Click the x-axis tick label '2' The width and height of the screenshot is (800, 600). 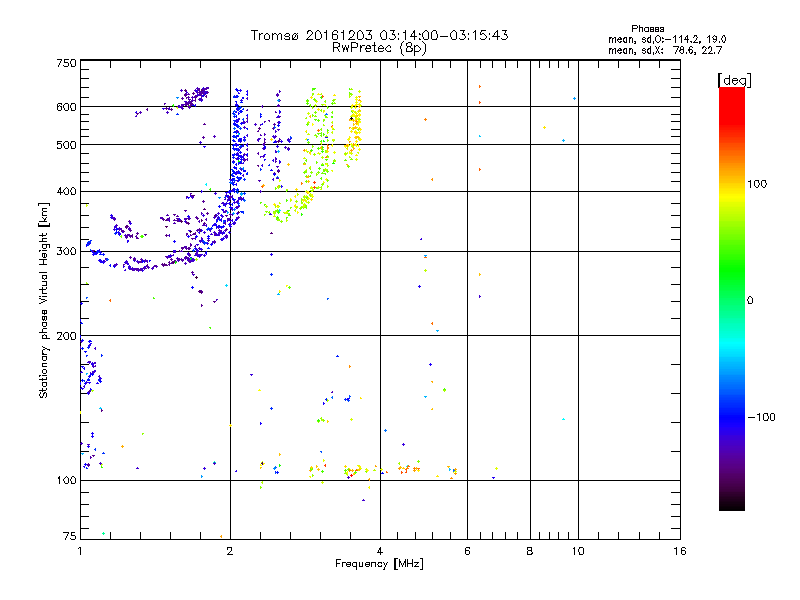tap(230, 551)
